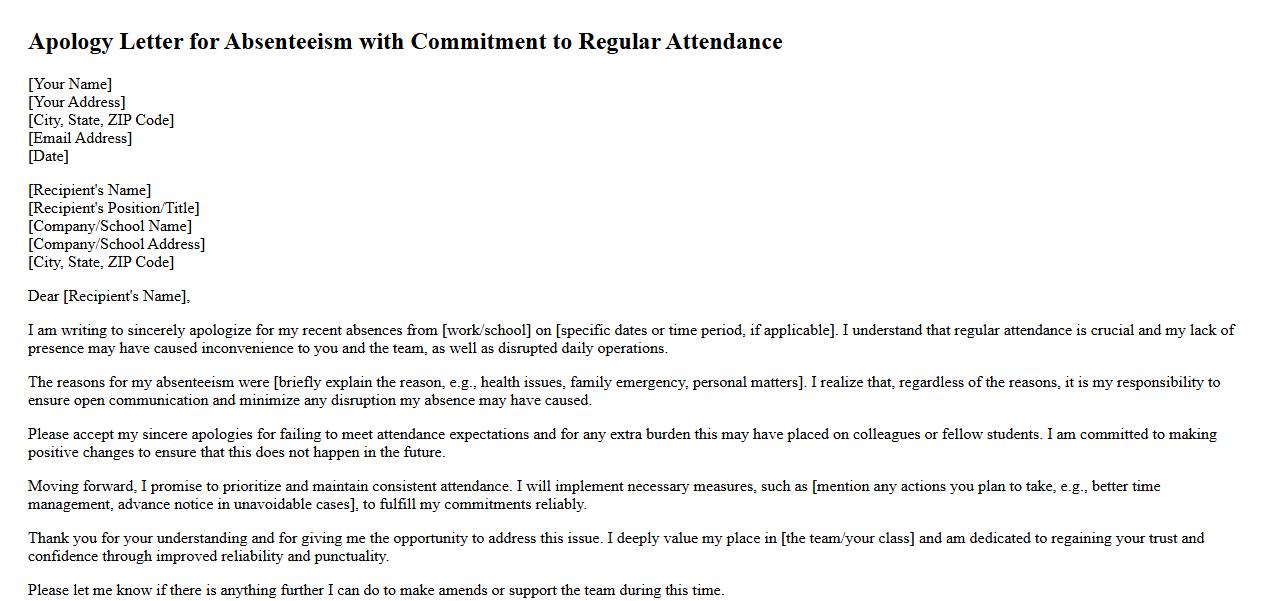The height and width of the screenshot is (601, 1278).
Task: Click the [Email Address] placeholder
Action: tap(80, 138)
